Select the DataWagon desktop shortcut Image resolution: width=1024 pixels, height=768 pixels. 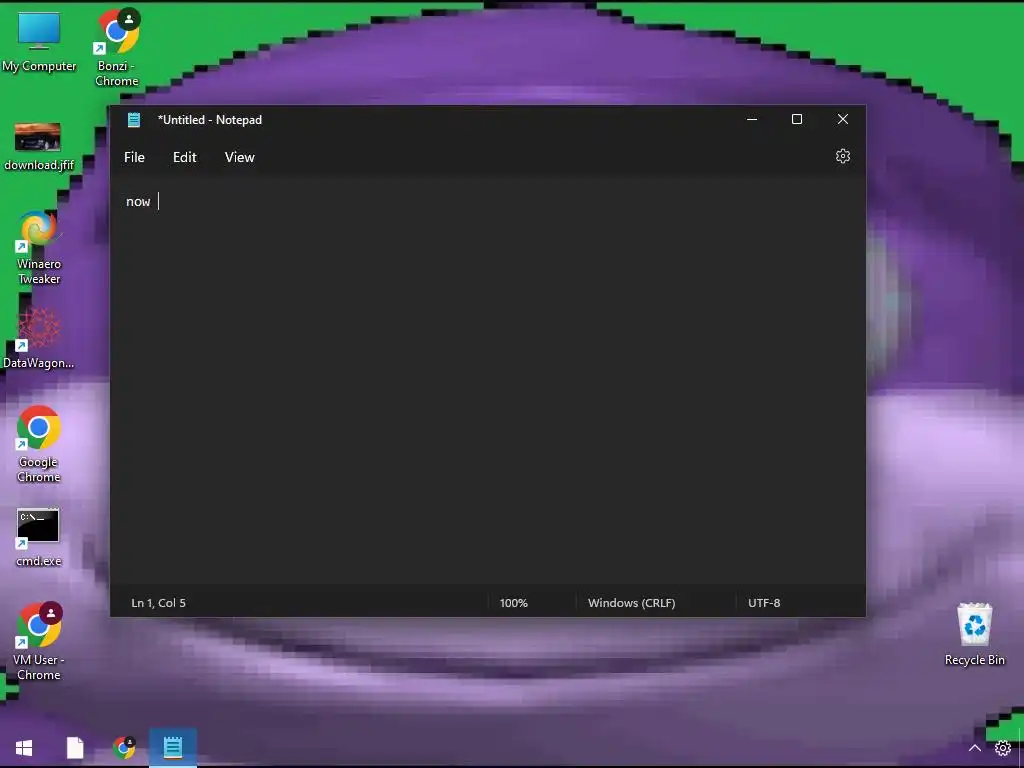coord(39,340)
